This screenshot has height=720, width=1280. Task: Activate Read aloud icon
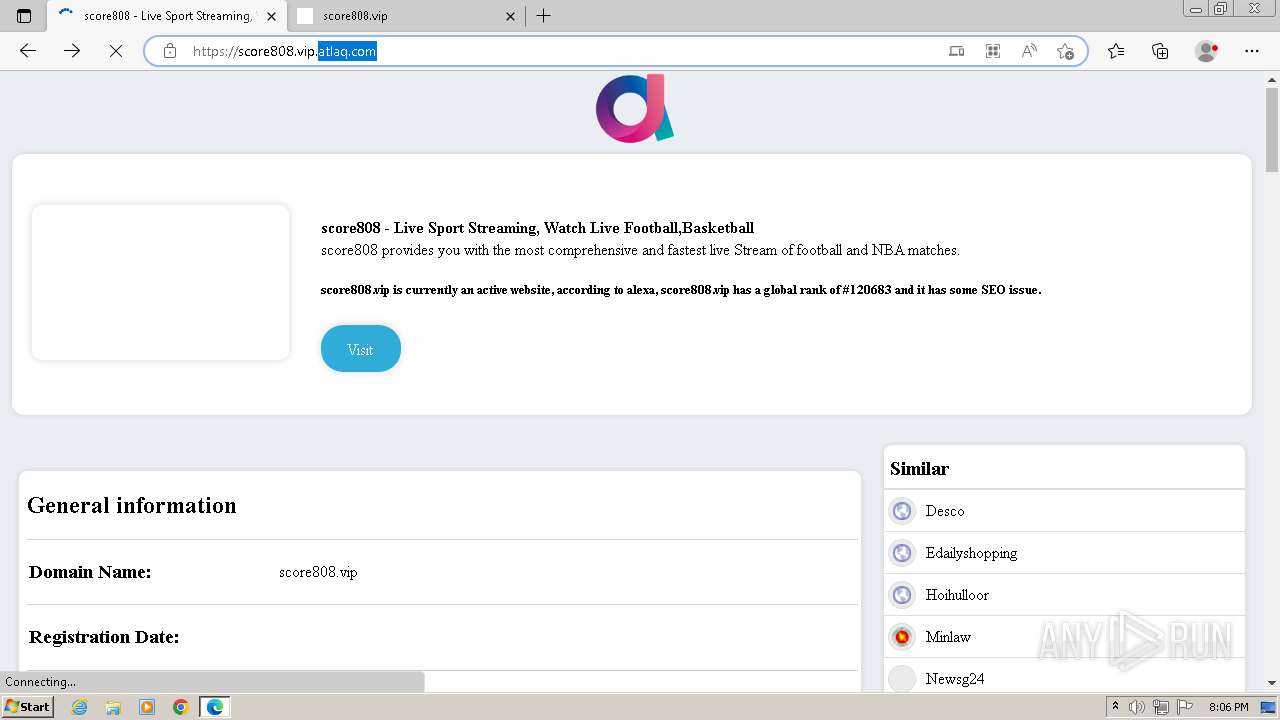pos(1029,51)
